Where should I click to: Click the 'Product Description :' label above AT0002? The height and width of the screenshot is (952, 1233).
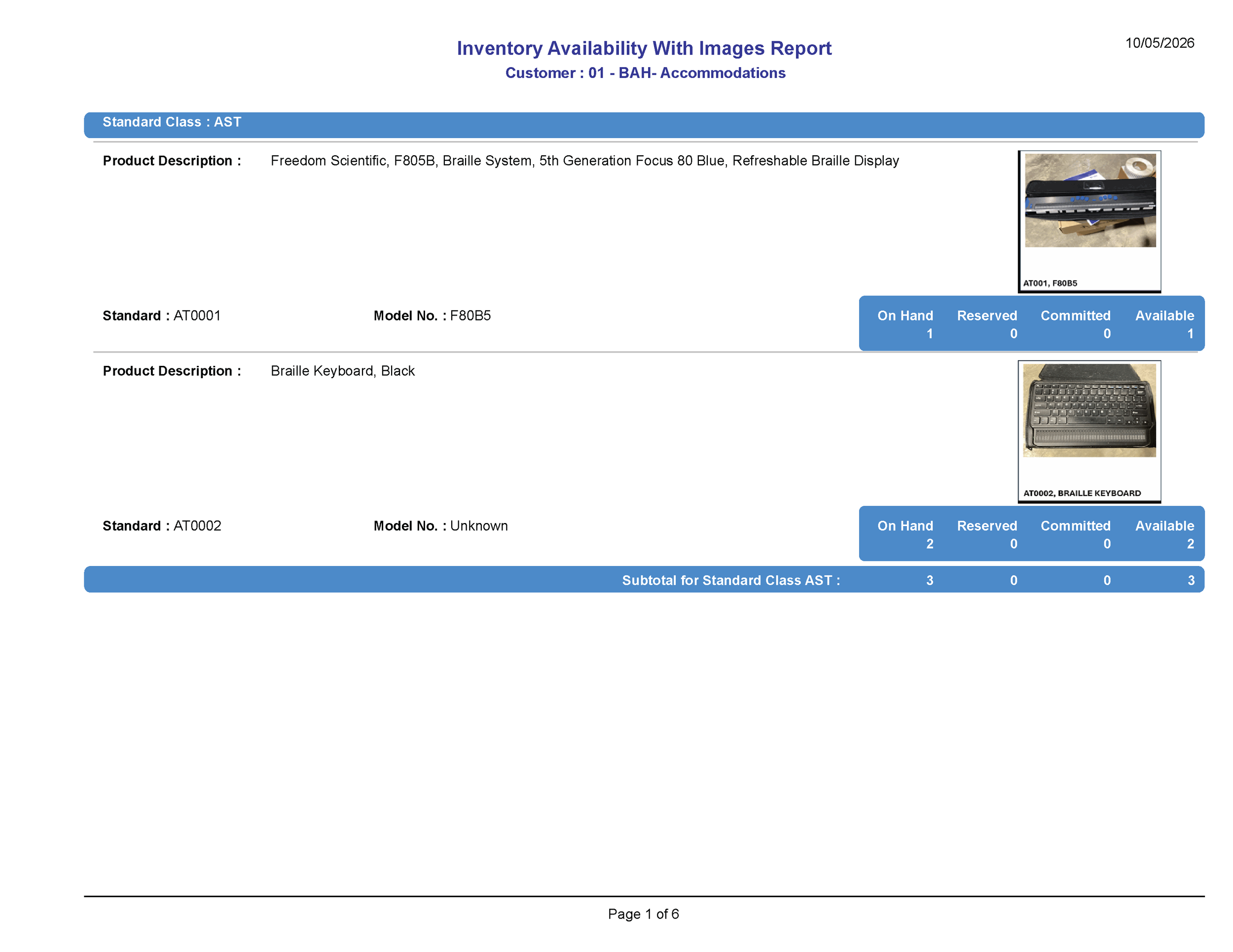[x=172, y=371]
